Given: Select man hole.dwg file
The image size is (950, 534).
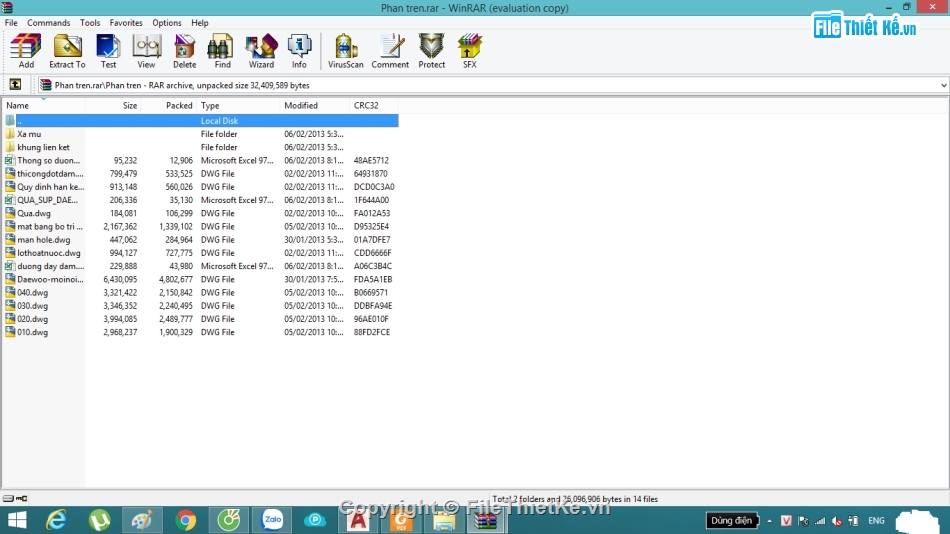Looking at the screenshot, I should 201,240.
